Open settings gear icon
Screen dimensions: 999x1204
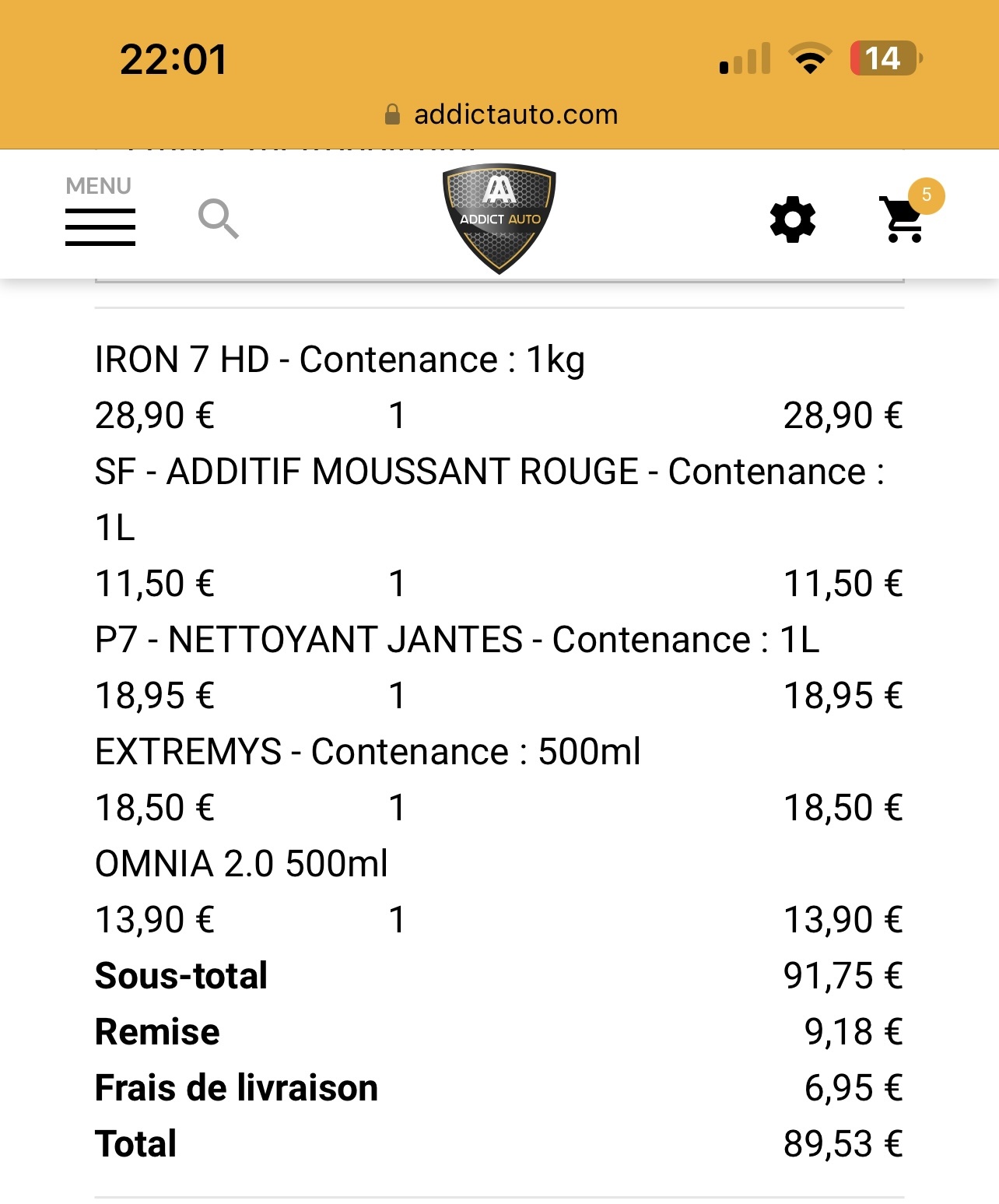coord(792,219)
